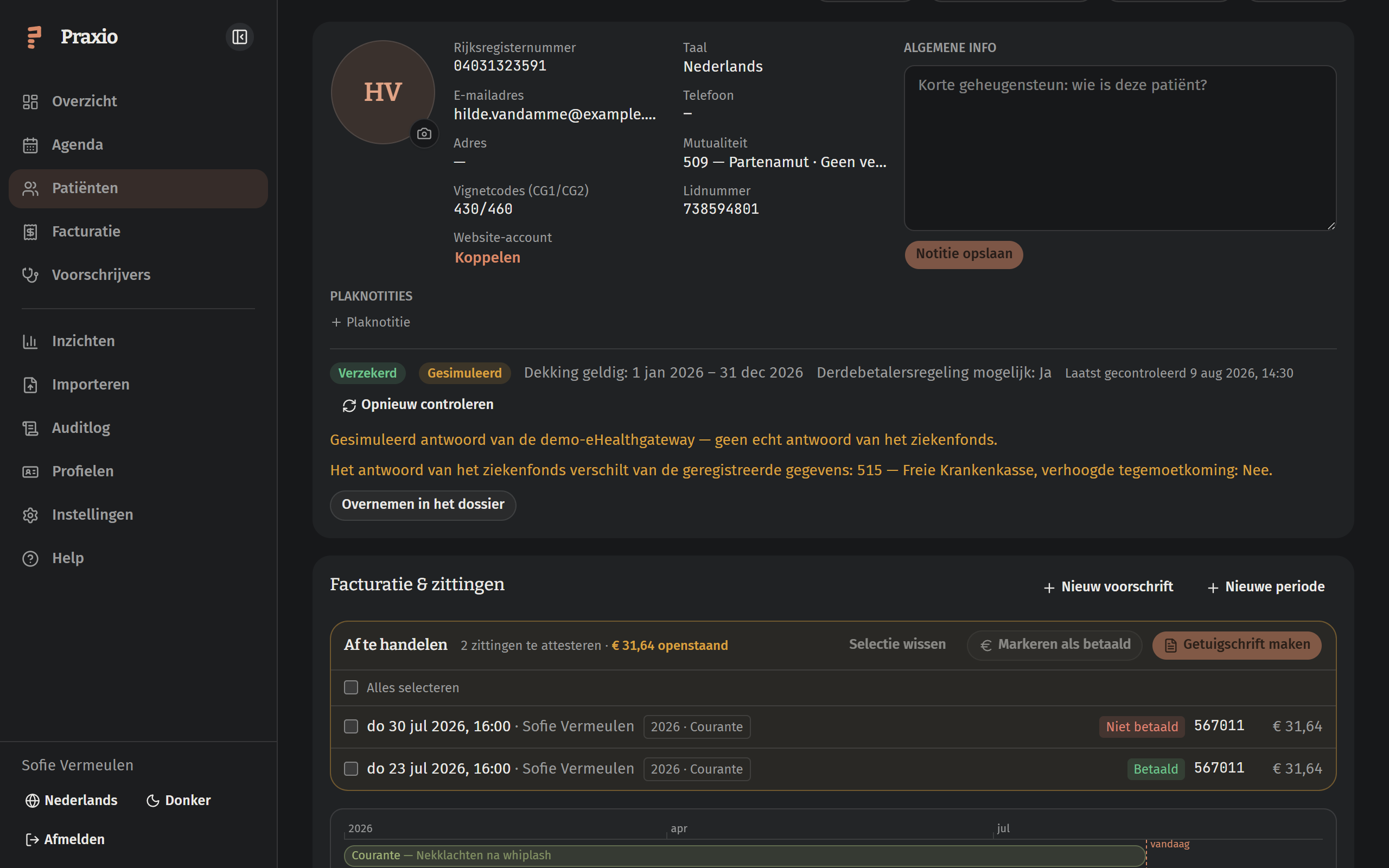Click the globe language icon
The width and height of the screenshot is (1389, 868).
coord(32,800)
